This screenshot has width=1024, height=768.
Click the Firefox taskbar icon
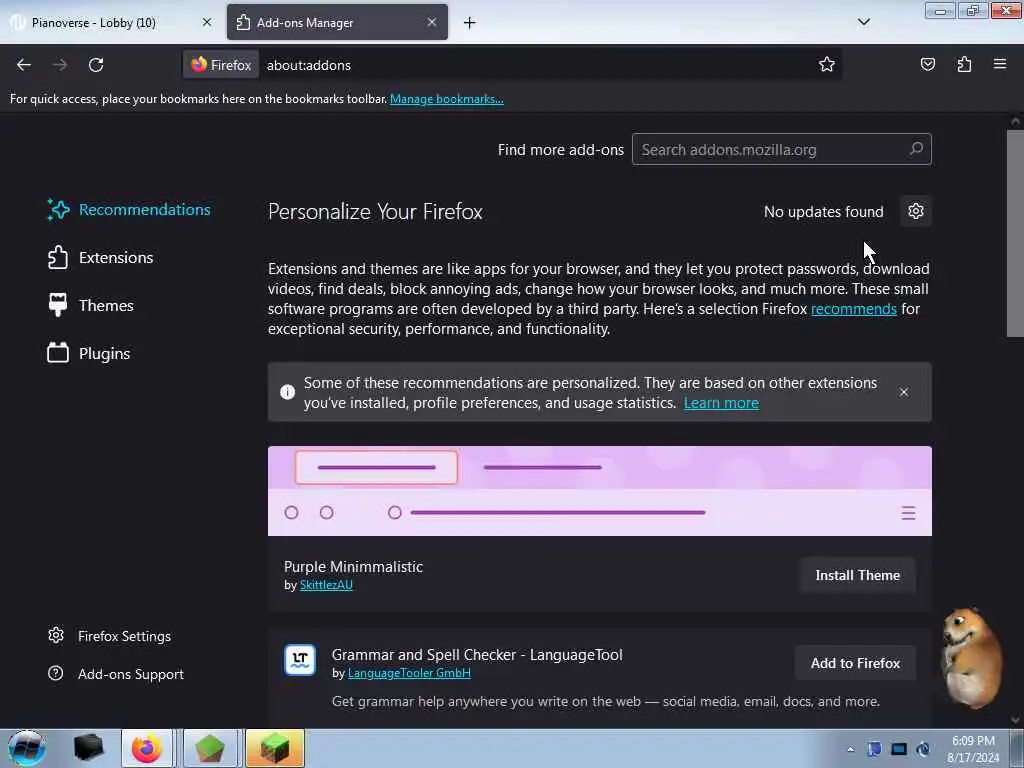coord(147,748)
